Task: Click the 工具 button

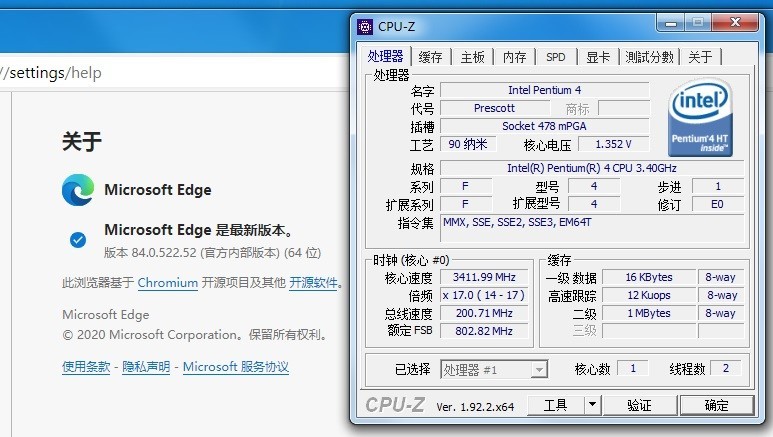Action: coord(556,405)
